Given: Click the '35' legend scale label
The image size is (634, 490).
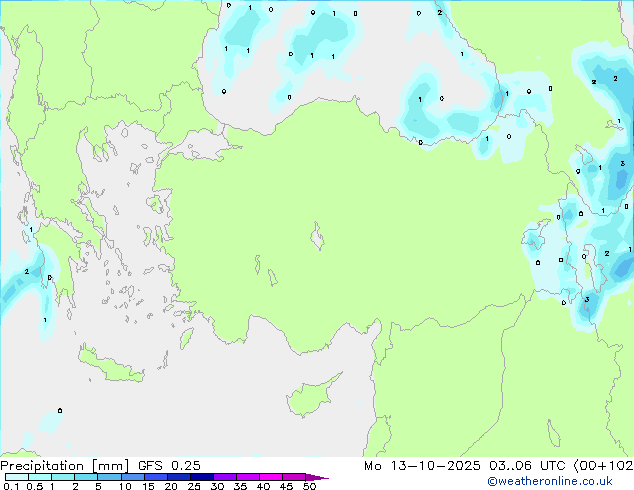Looking at the screenshot, I should point(240,486).
